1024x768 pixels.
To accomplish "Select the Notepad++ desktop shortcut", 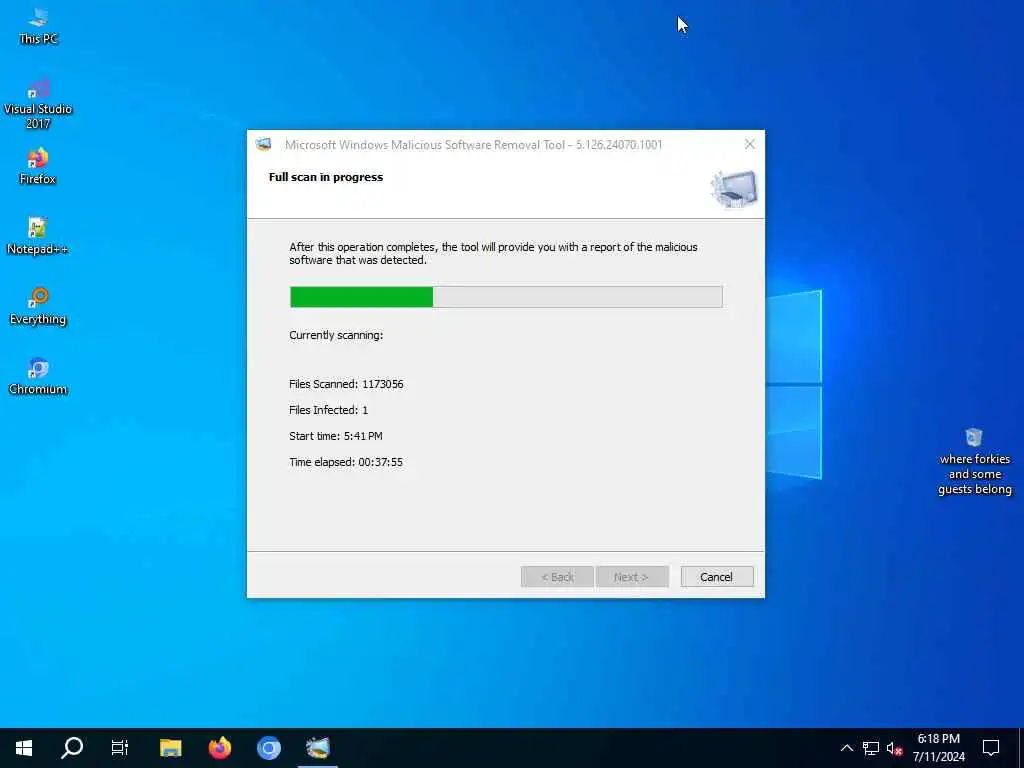I will 38,236.
